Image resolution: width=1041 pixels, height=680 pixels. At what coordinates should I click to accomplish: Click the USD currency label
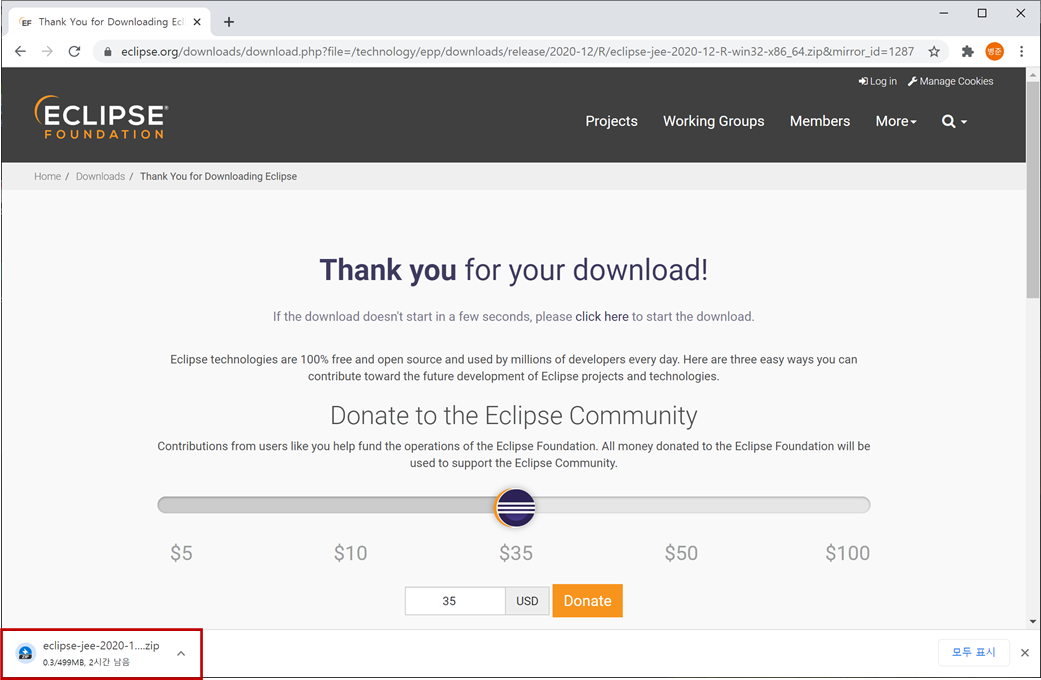pos(527,601)
